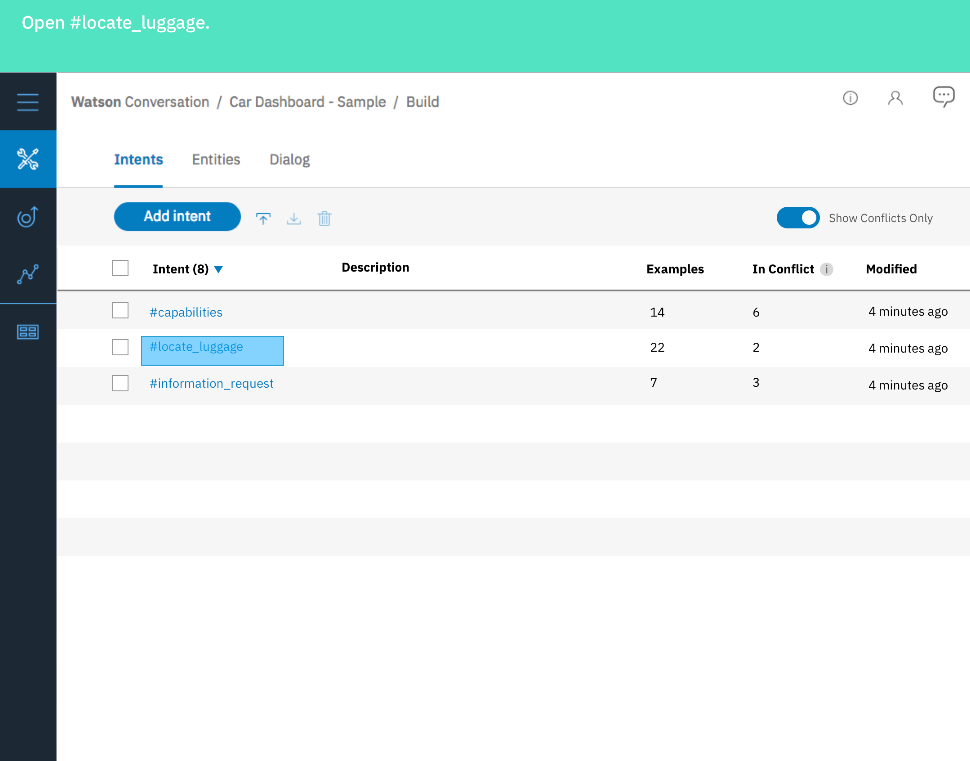Click '4 minutes ago' in #locate_luggage row
Screen dimensions: 970x761
[908, 348]
